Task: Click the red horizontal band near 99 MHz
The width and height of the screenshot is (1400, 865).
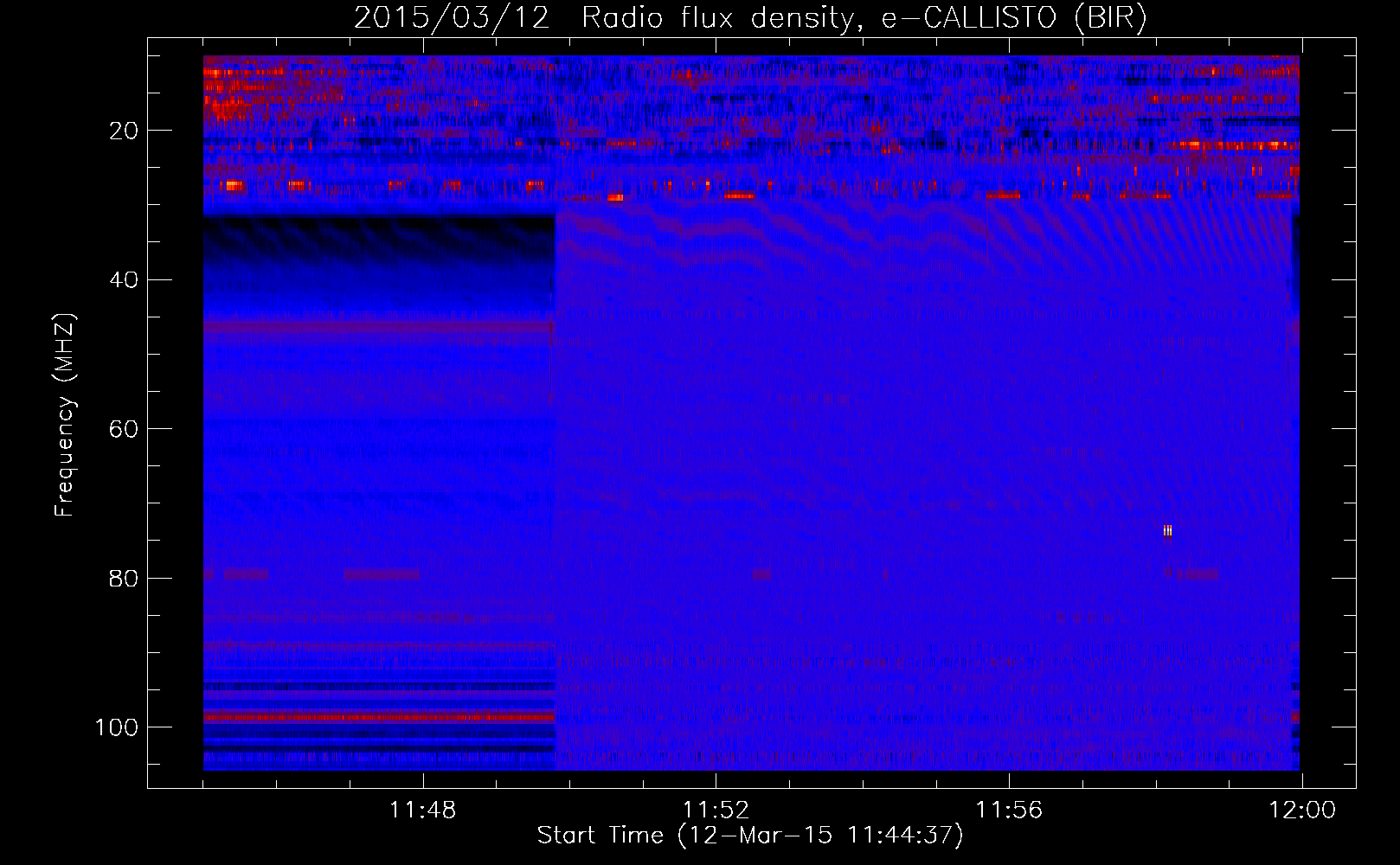Action: [x=379, y=717]
